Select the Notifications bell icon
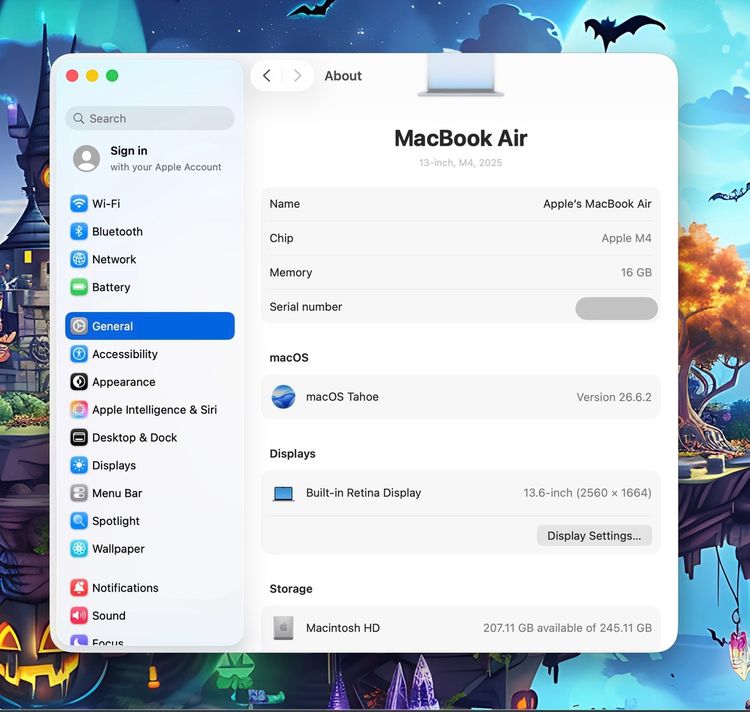 [x=79, y=588]
